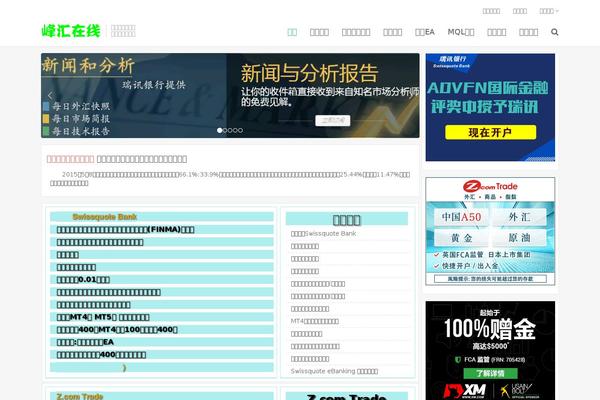600x400 pixels.
Task: Open the navigation item ending in EA
Action: point(425,32)
